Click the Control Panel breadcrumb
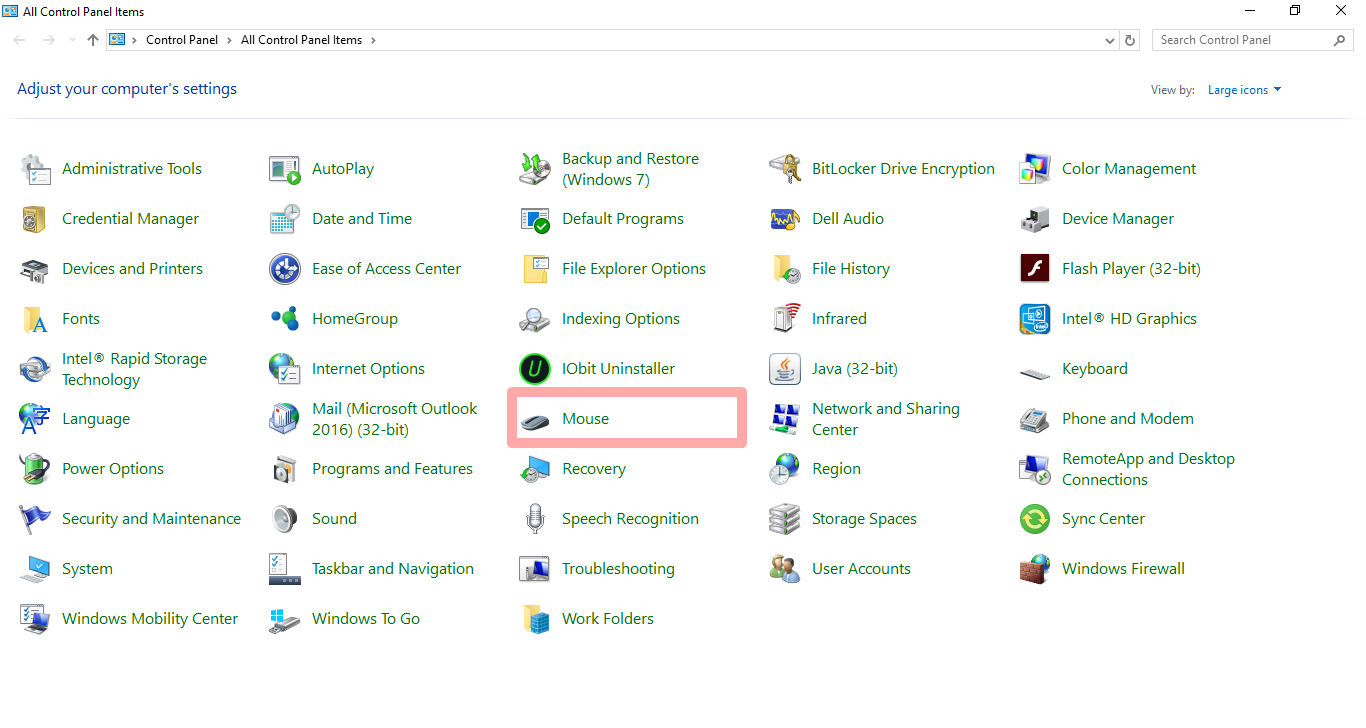Viewport: 1366px width, 728px height. 182,40
